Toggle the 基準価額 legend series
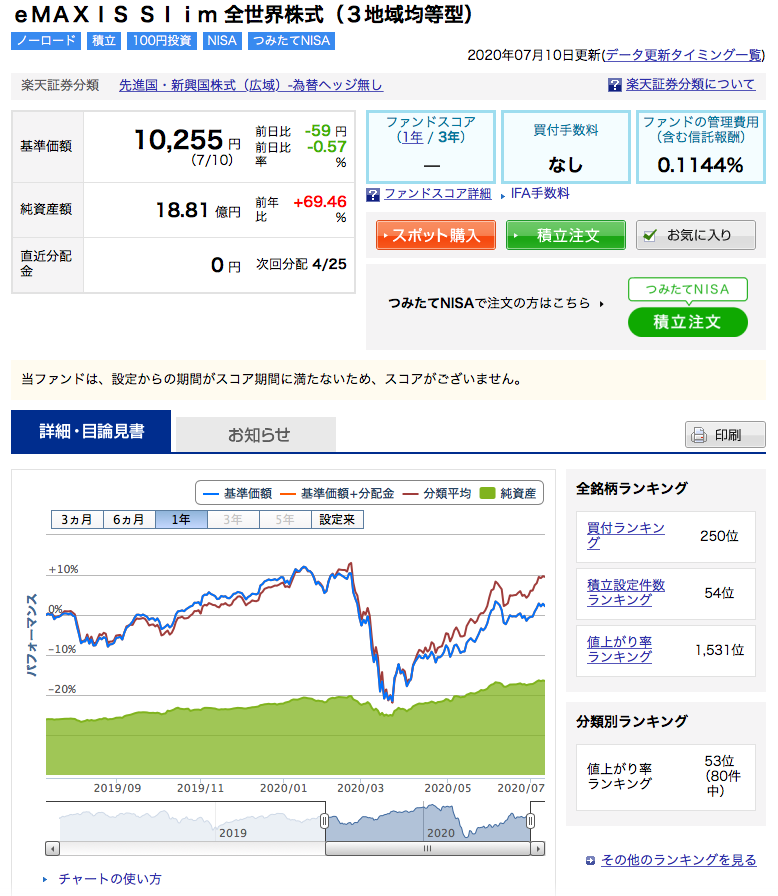778x896 pixels. 238,493
